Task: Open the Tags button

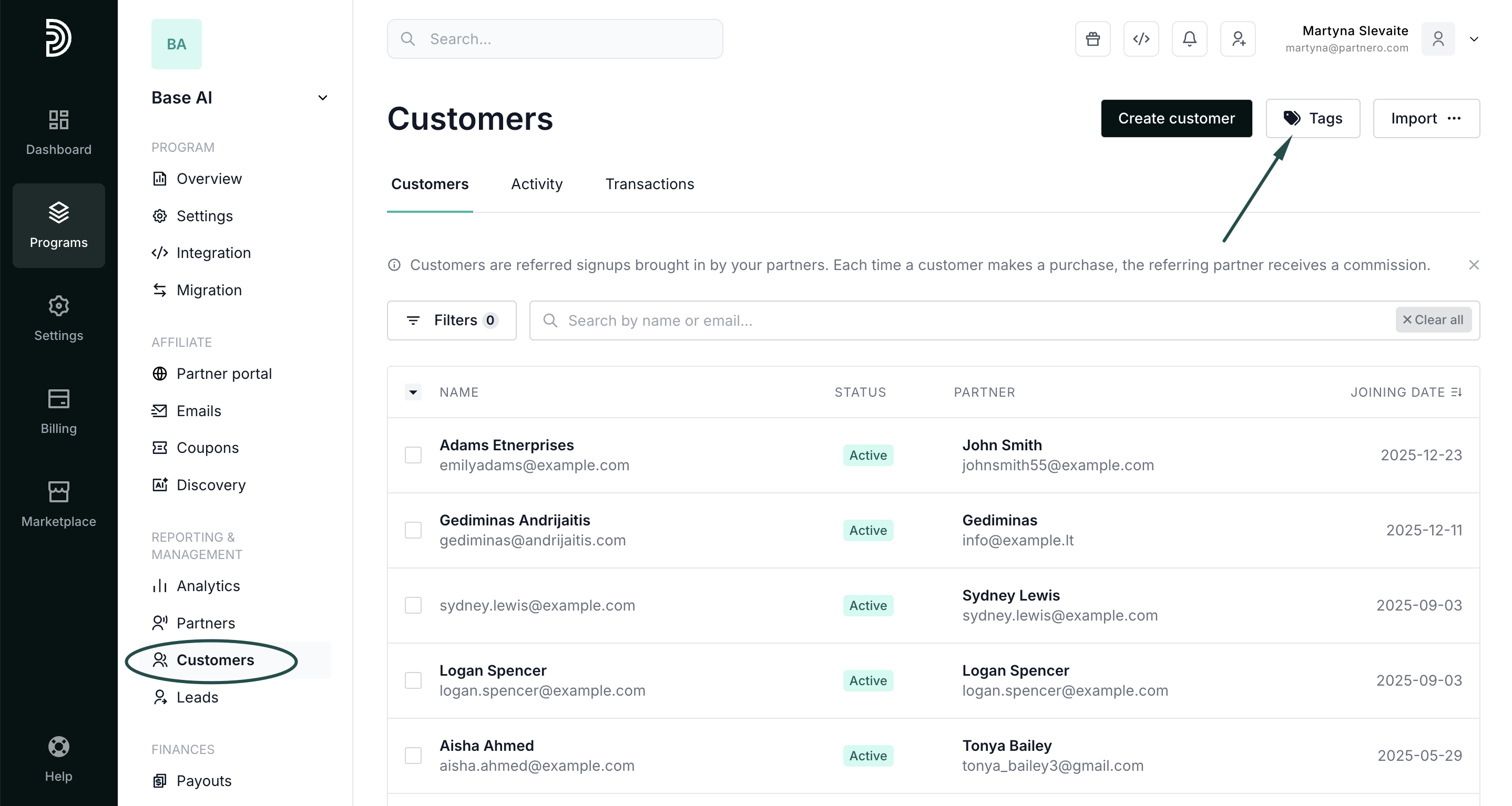Action: point(1312,119)
